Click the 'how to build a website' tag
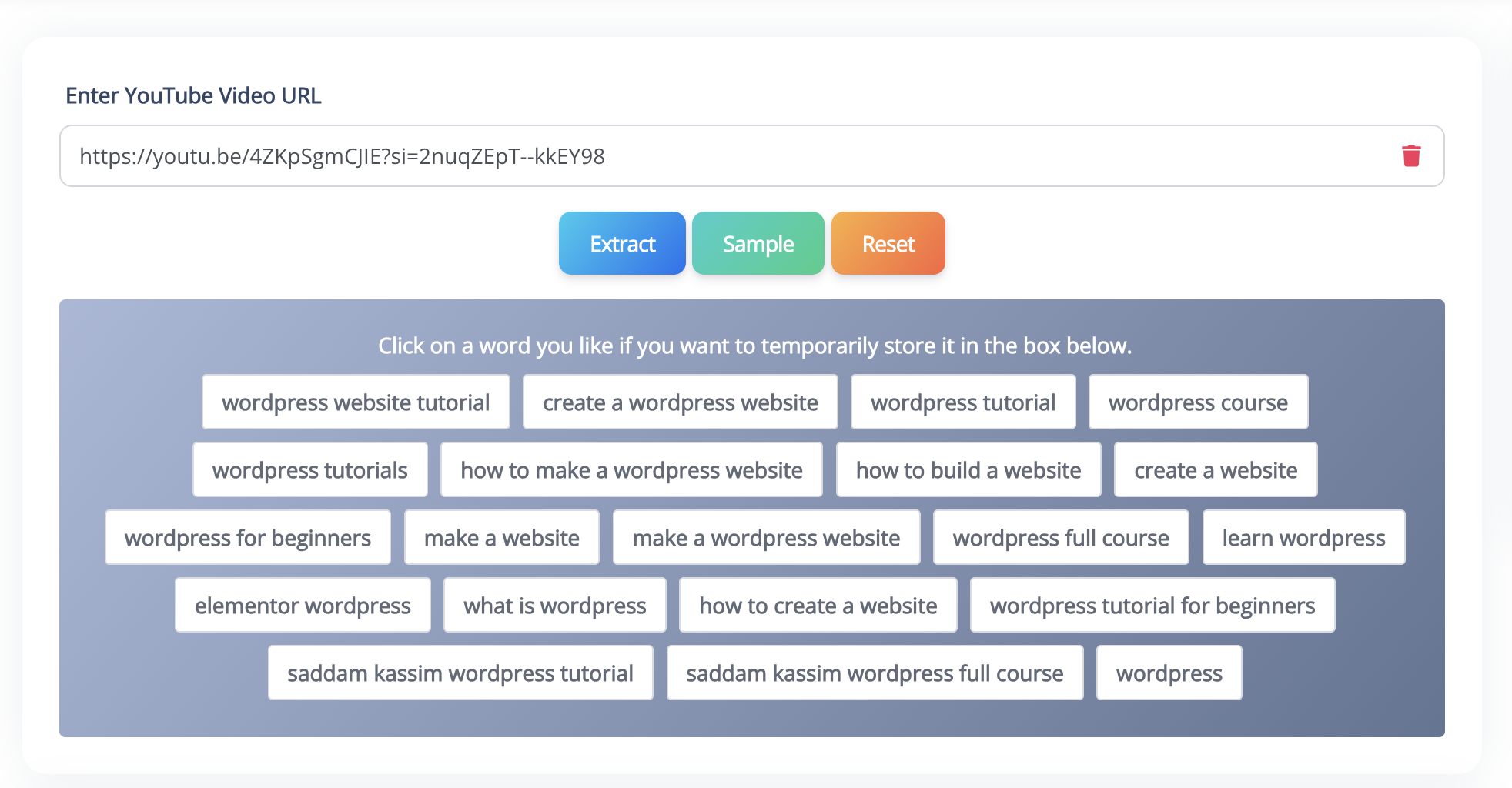Screen dimensions: 1512x788 [x=968, y=469]
